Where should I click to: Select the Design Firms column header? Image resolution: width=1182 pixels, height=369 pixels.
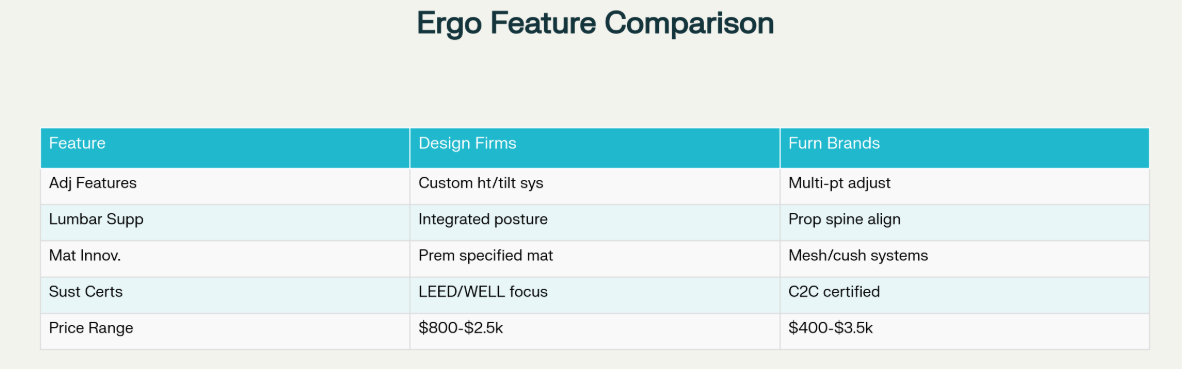[x=595, y=148]
